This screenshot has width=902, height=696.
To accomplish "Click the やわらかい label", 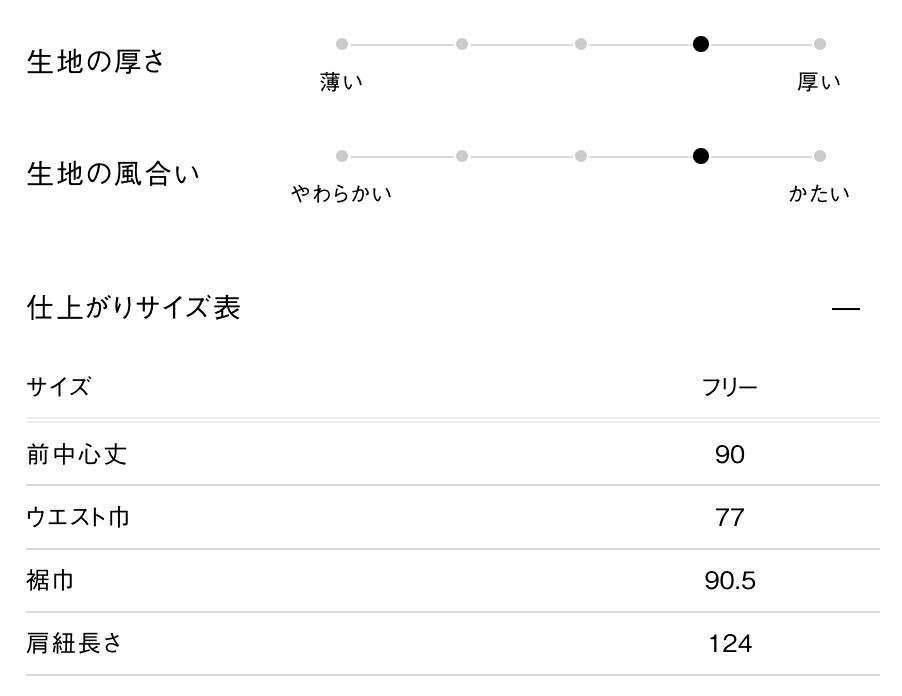I will click(x=342, y=194).
